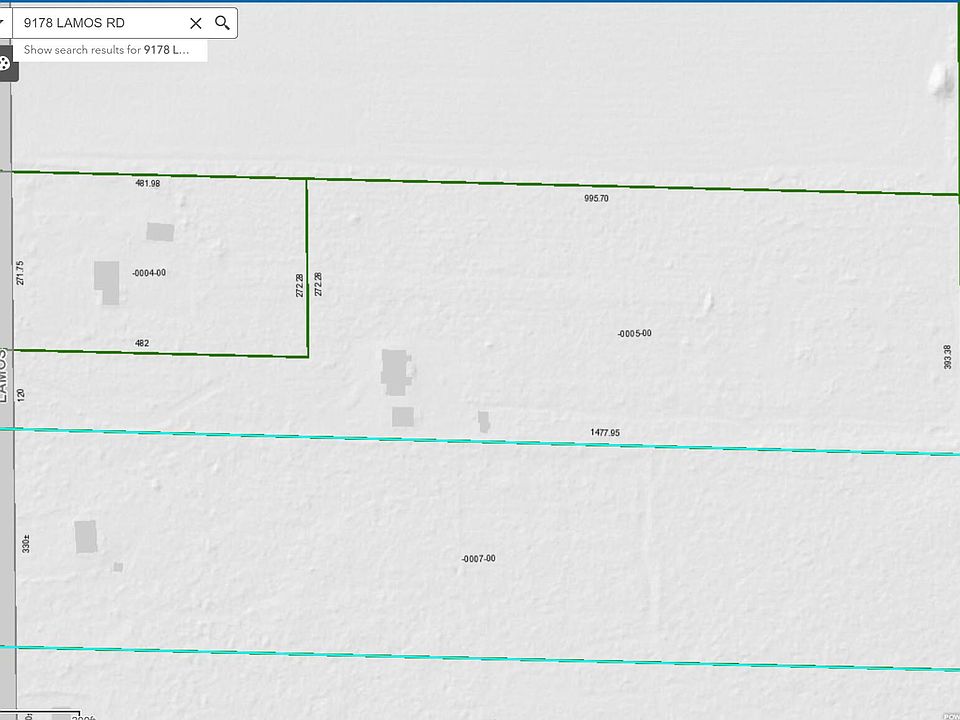The height and width of the screenshot is (720, 960).
Task: Click the LAMOS road name label
Action: [3, 375]
